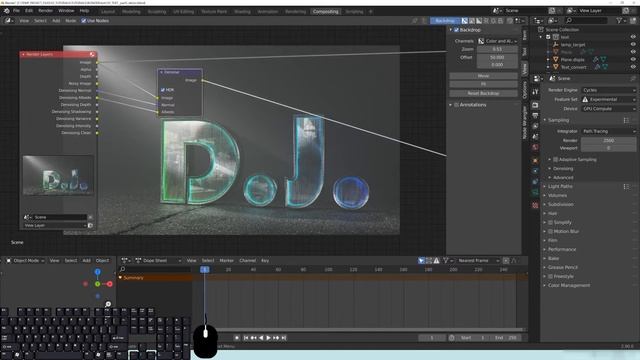Click the Render samples 2500 field
This screenshot has width=640, height=360.
pos(608,140)
